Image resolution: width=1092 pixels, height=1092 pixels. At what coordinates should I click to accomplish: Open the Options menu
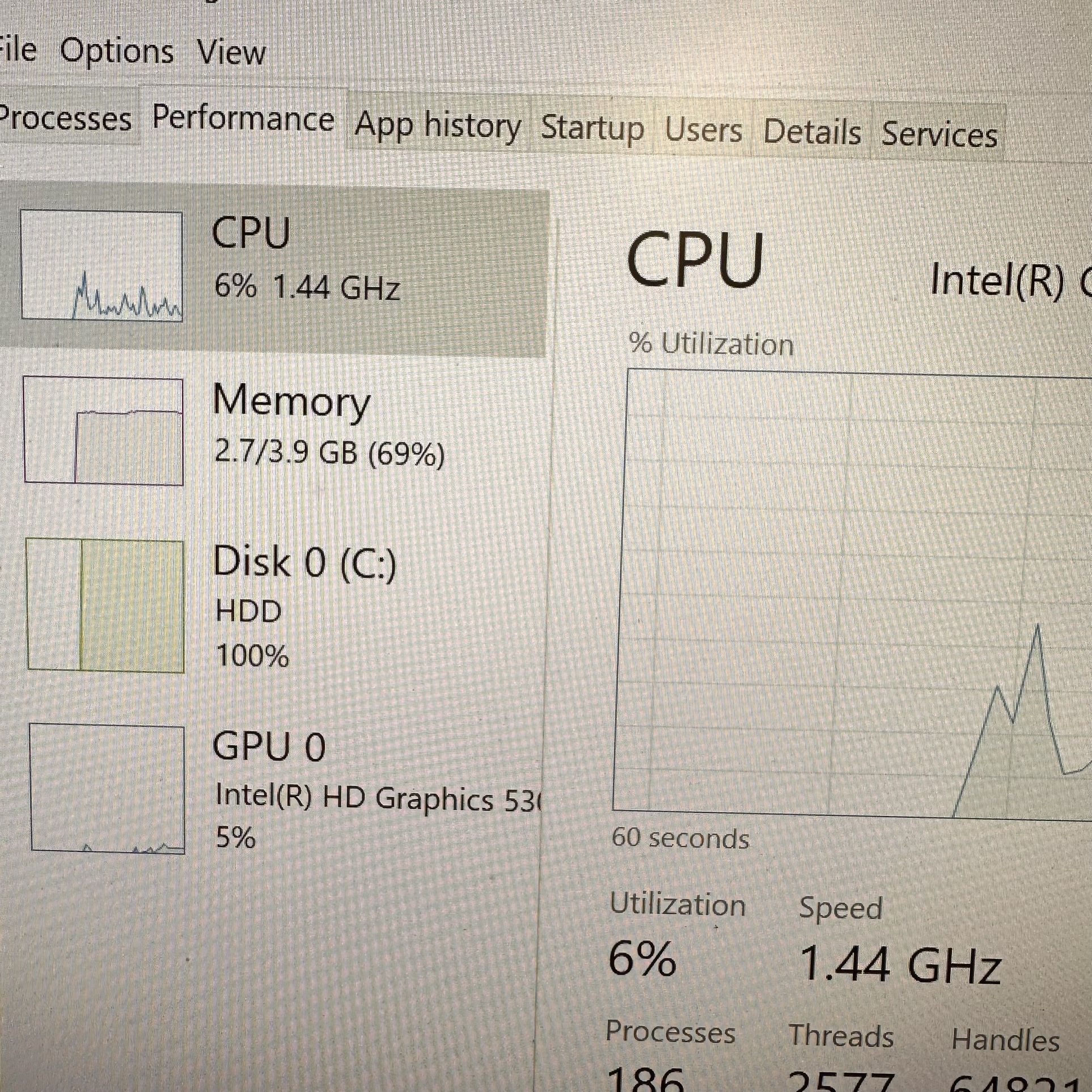click(117, 52)
